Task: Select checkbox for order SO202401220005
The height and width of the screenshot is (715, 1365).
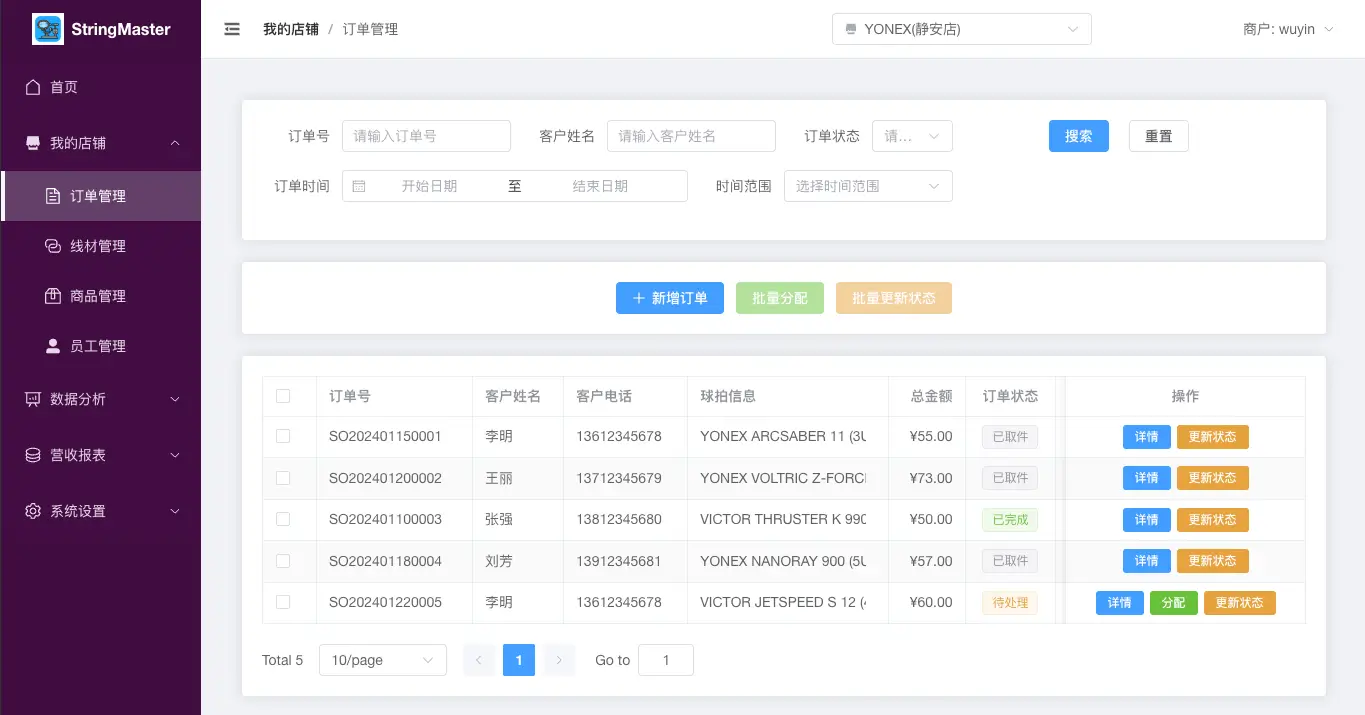Action: pyautogui.click(x=283, y=602)
